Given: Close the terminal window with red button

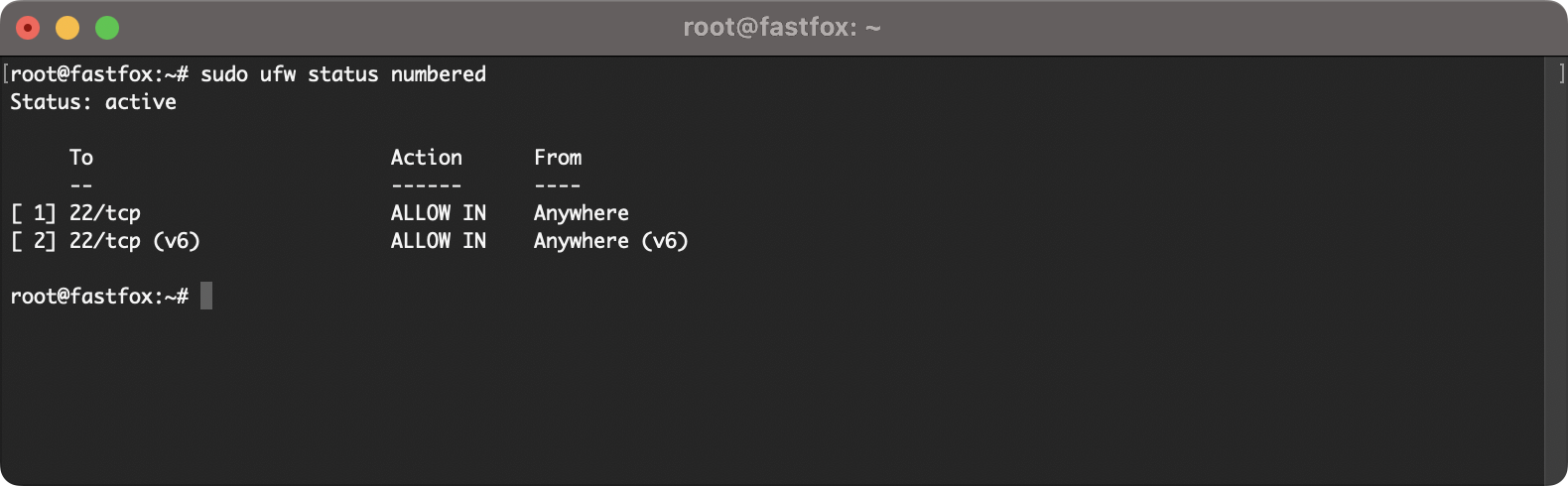Looking at the screenshot, I should [x=28, y=28].
